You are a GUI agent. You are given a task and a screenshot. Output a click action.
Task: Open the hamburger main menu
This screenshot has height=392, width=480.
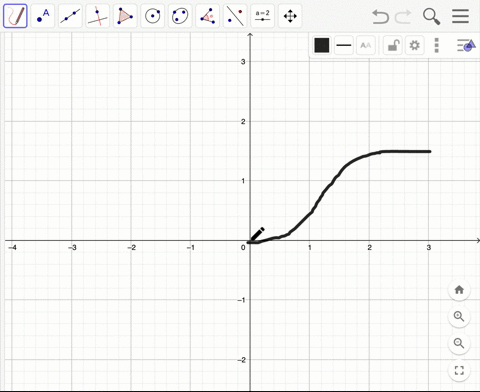[x=460, y=16]
